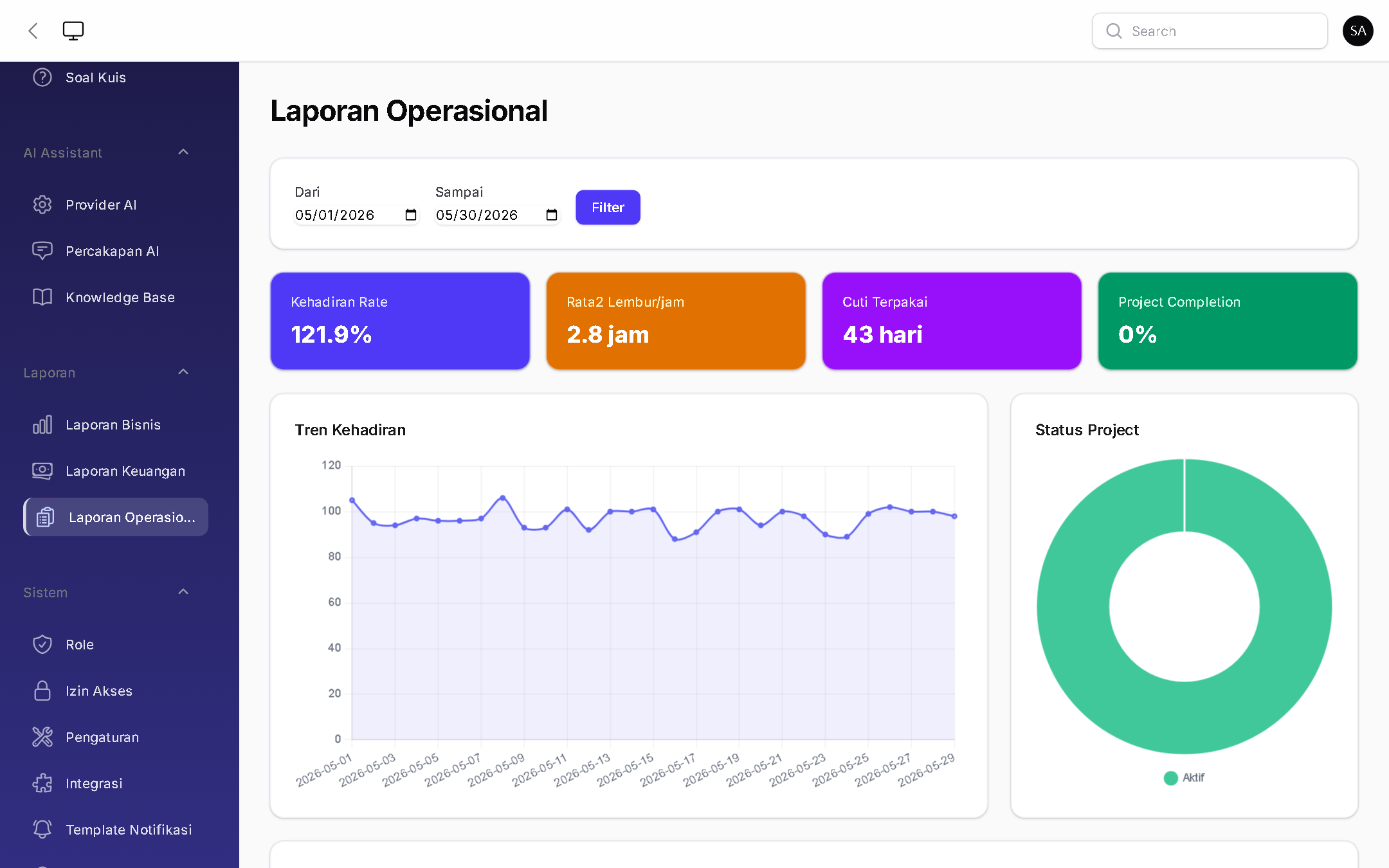Click the Tren Kehadiran chart title
The width and height of the screenshot is (1389, 868).
[x=350, y=429]
